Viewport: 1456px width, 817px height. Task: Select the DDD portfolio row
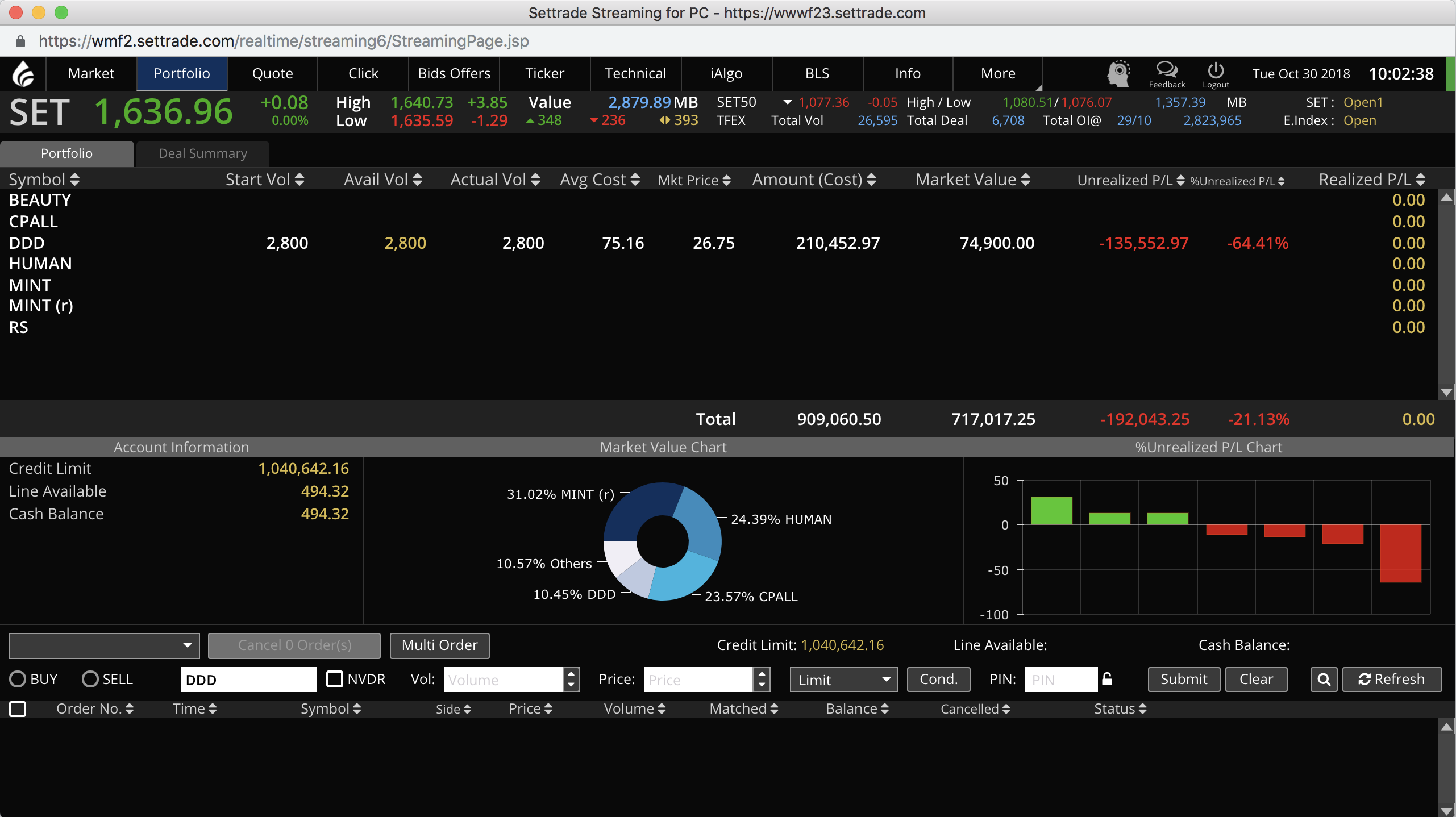[718, 243]
